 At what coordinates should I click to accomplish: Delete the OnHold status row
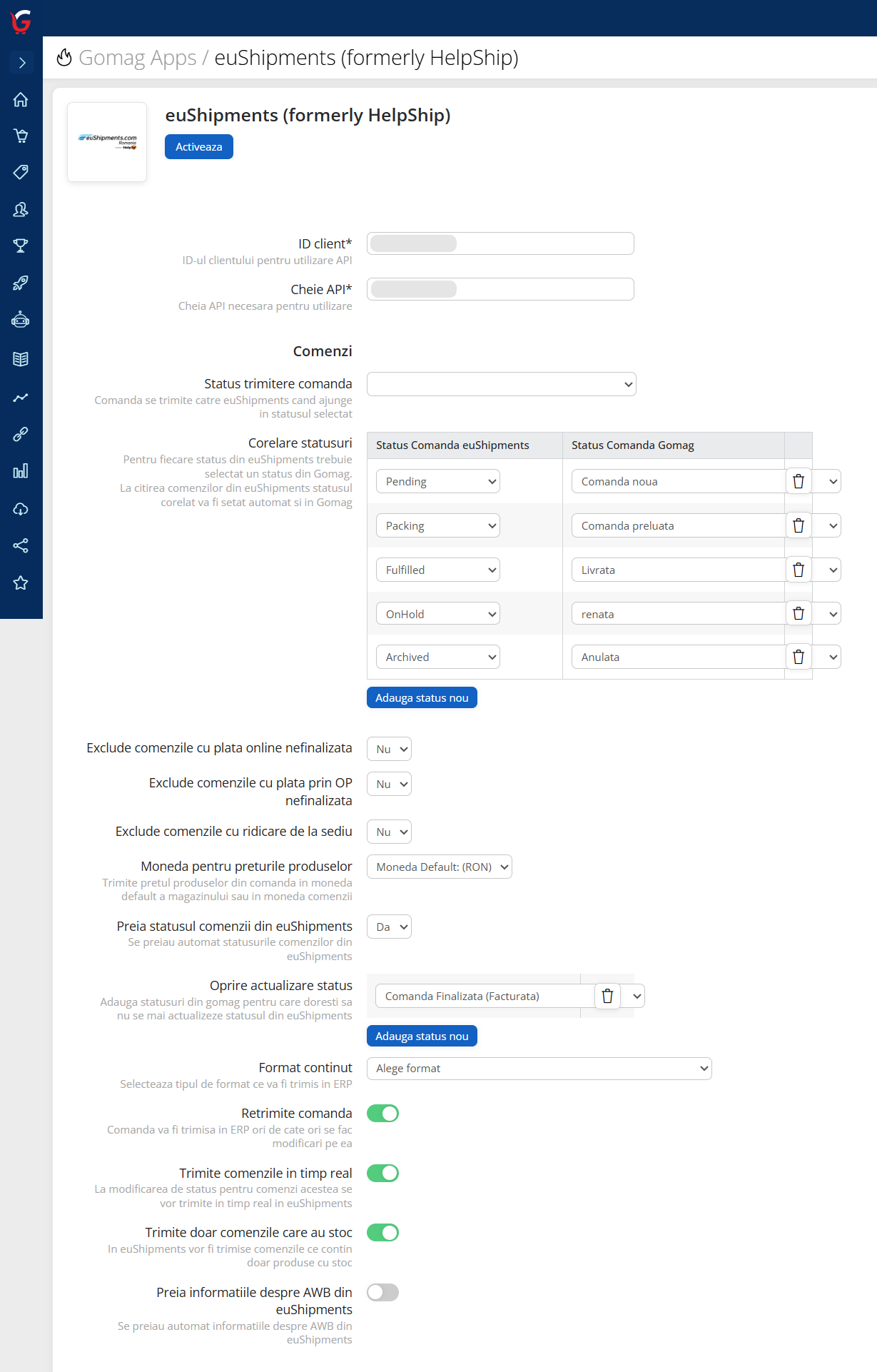tap(799, 613)
